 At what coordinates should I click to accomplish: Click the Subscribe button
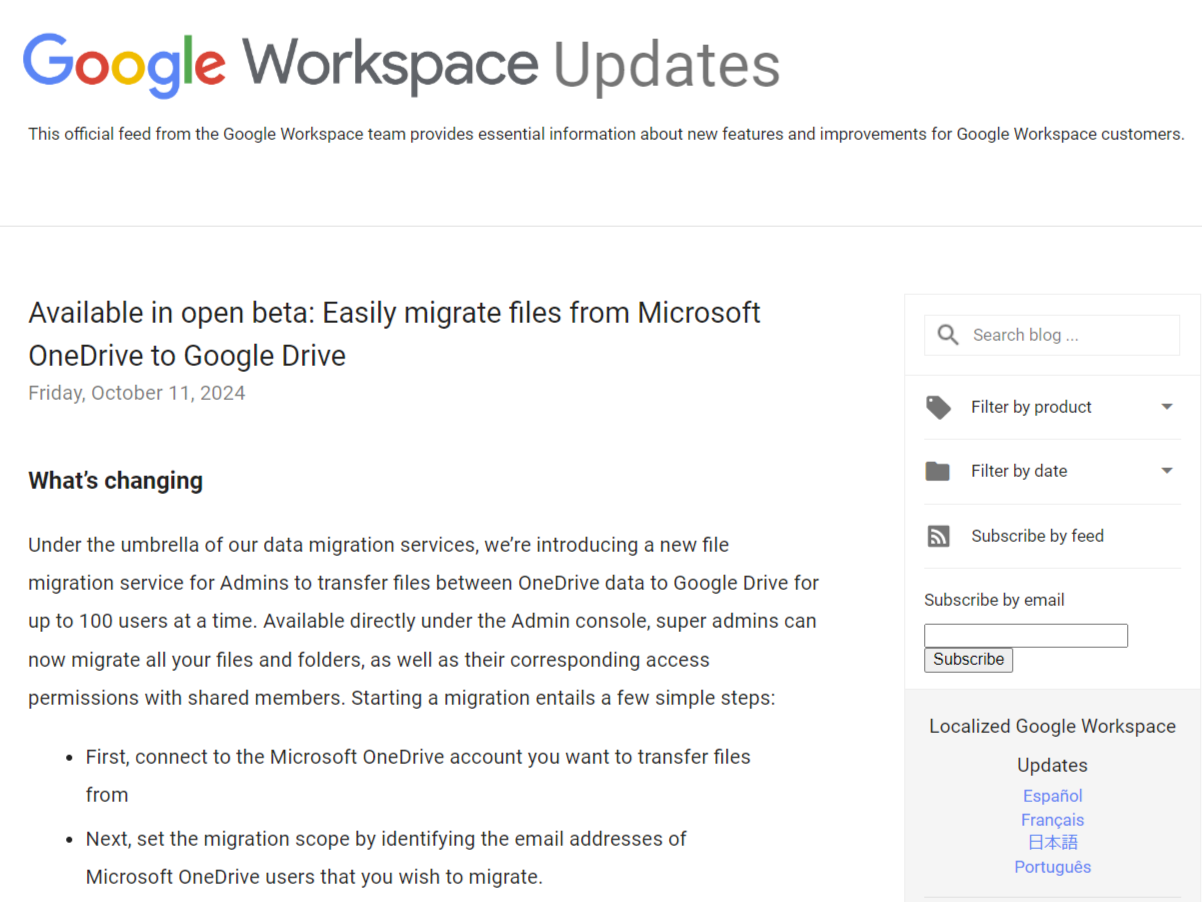(x=967, y=659)
